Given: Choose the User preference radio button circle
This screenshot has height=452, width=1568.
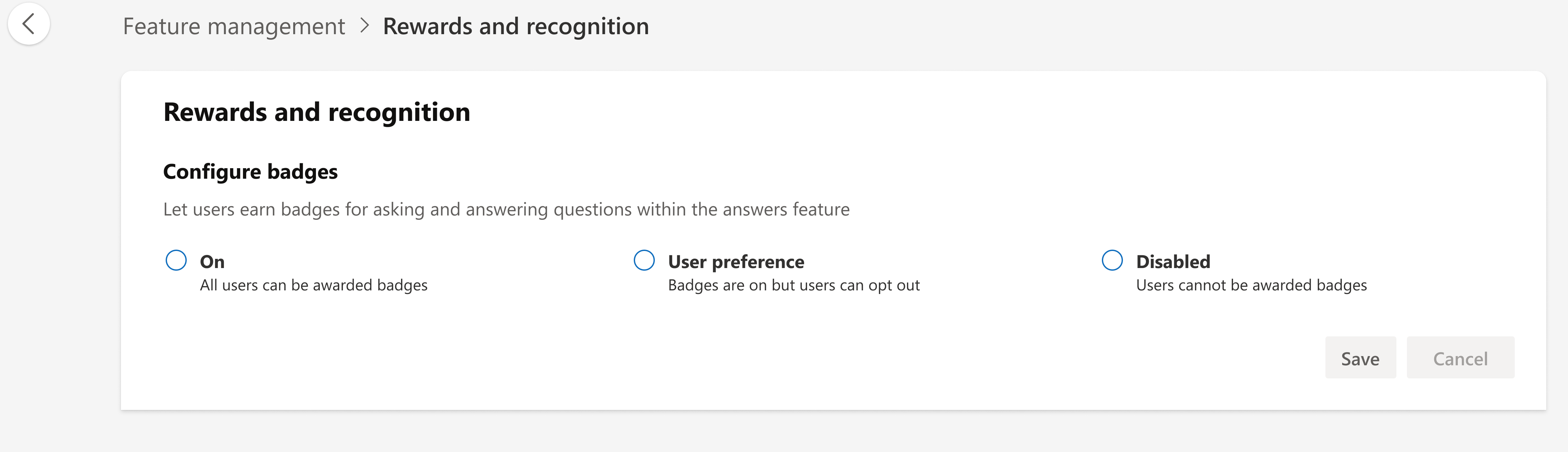Looking at the screenshot, I should coord(644,260).
